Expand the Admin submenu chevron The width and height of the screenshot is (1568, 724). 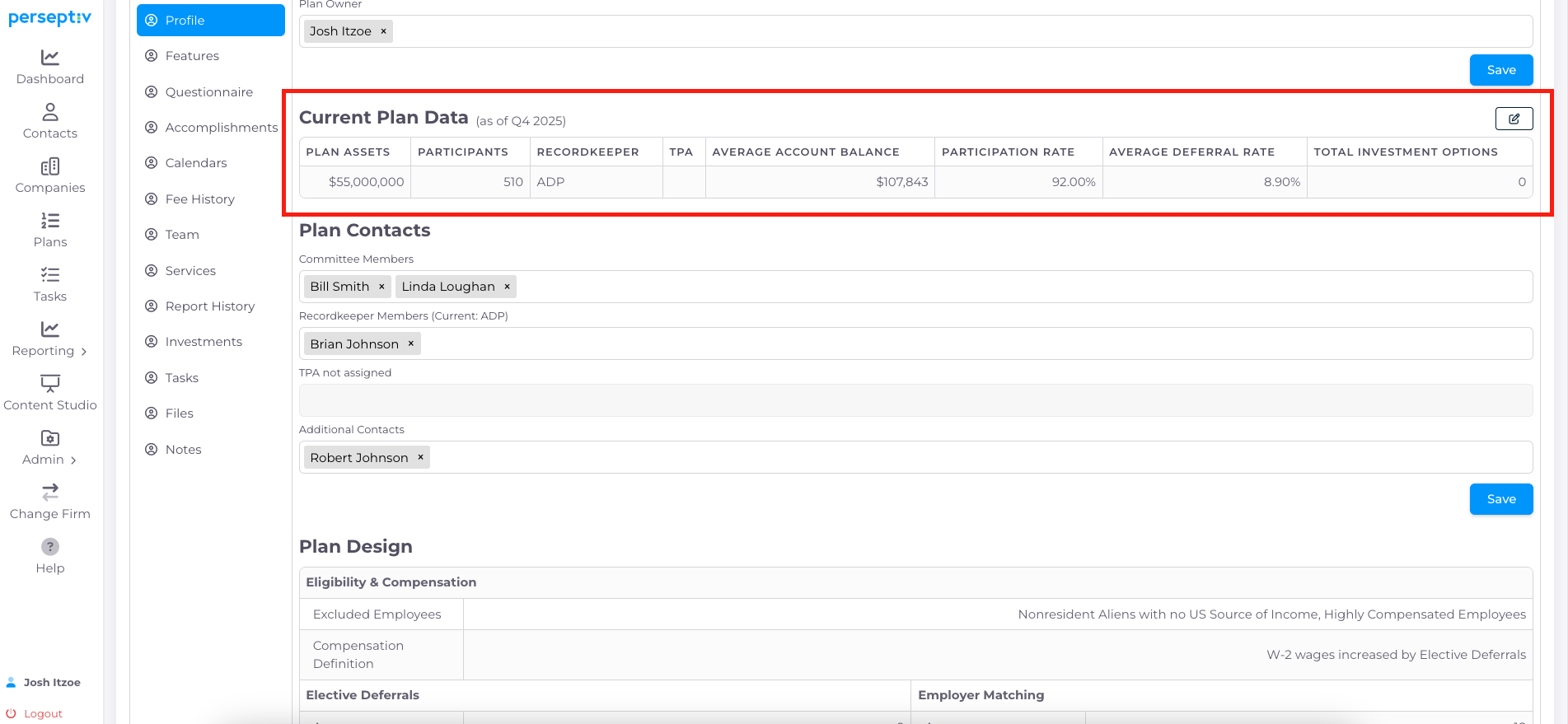(73, 460)
